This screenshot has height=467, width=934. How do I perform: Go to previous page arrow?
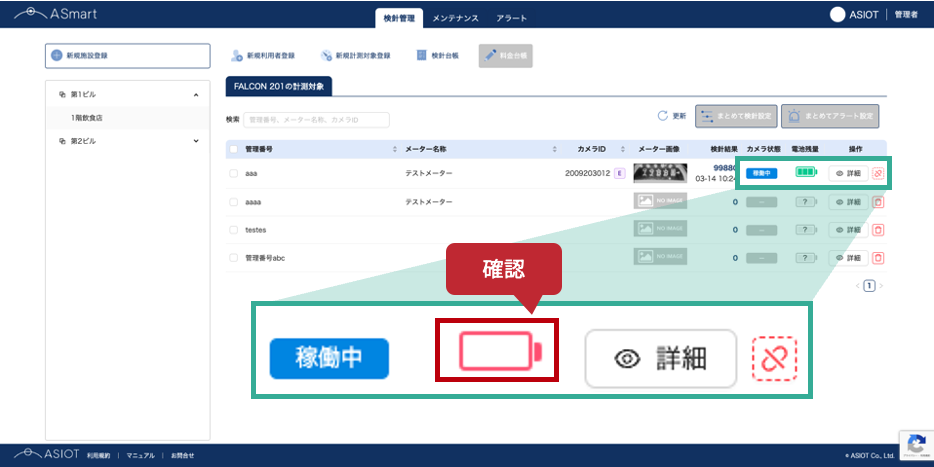(x=858, y=286)
